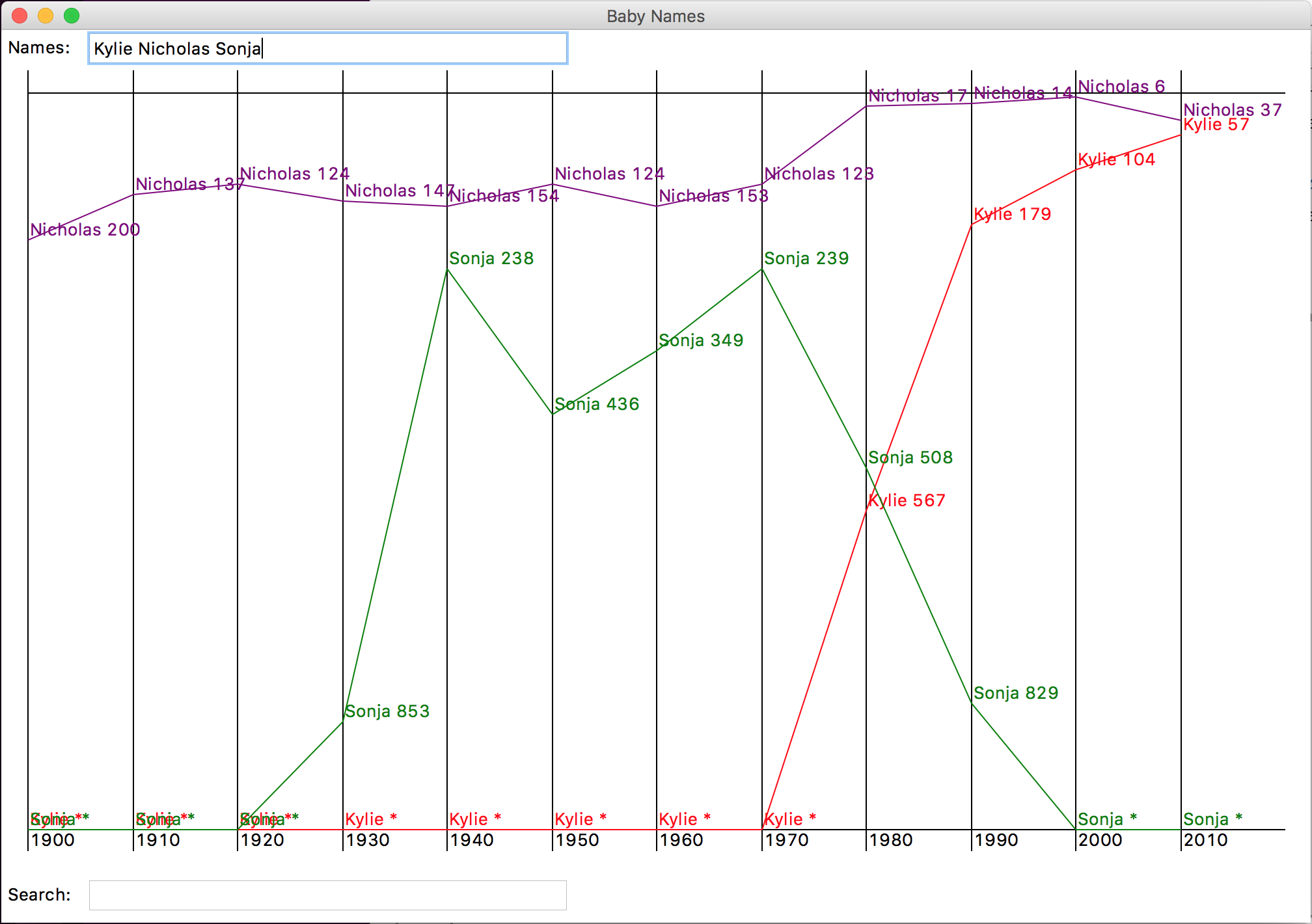Click the Kylie 57 data label
1312x924 pixels.
click(1216, 124)
